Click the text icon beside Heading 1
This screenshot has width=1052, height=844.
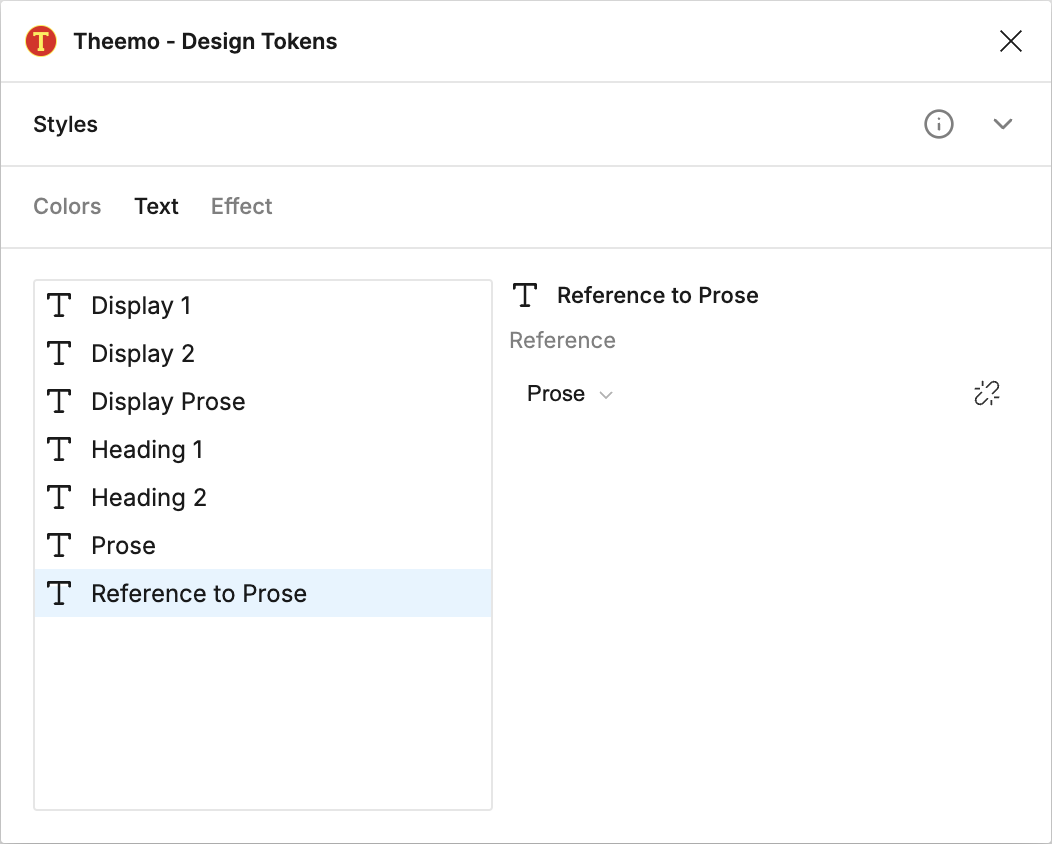pyautogui.click(x=60, y=450)
